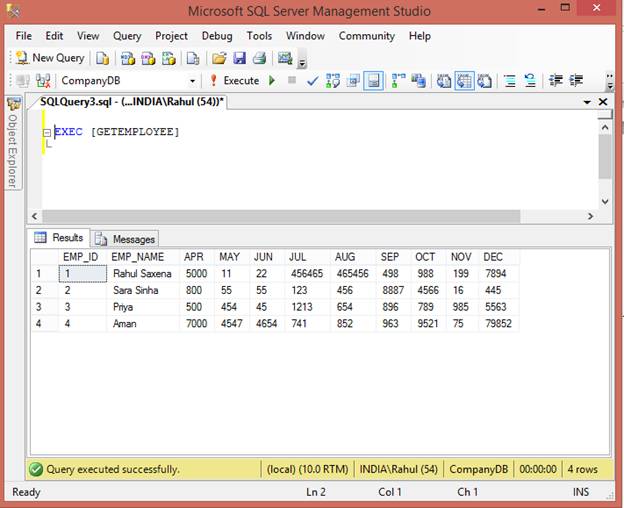Click the editor split bar handle above scrollbar
Image resolution: width=624 pixels, height=508 pixels.
[x=605, y=115]
